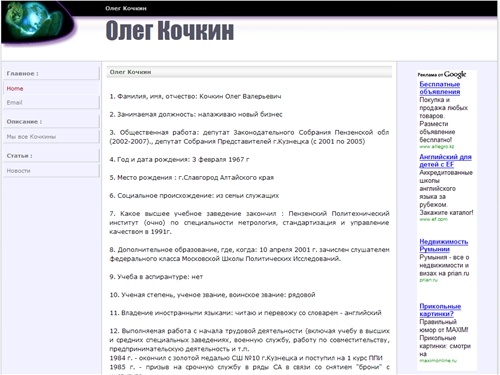This screenshot has height=375, width=500.
Task: Click the maximonline.ru ad URL
Action: coord(438,361)
